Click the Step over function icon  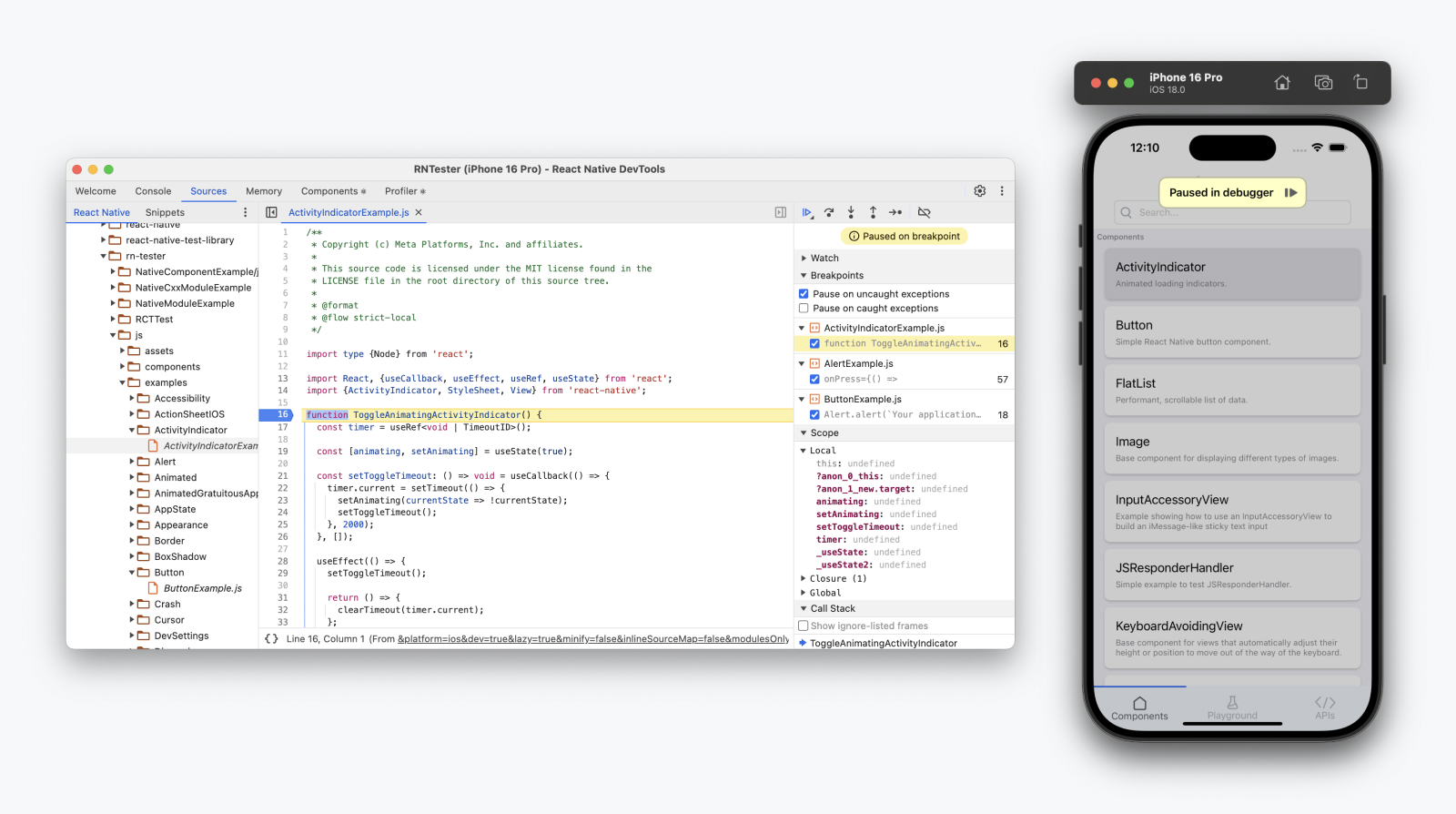click(x=829, y=213)
